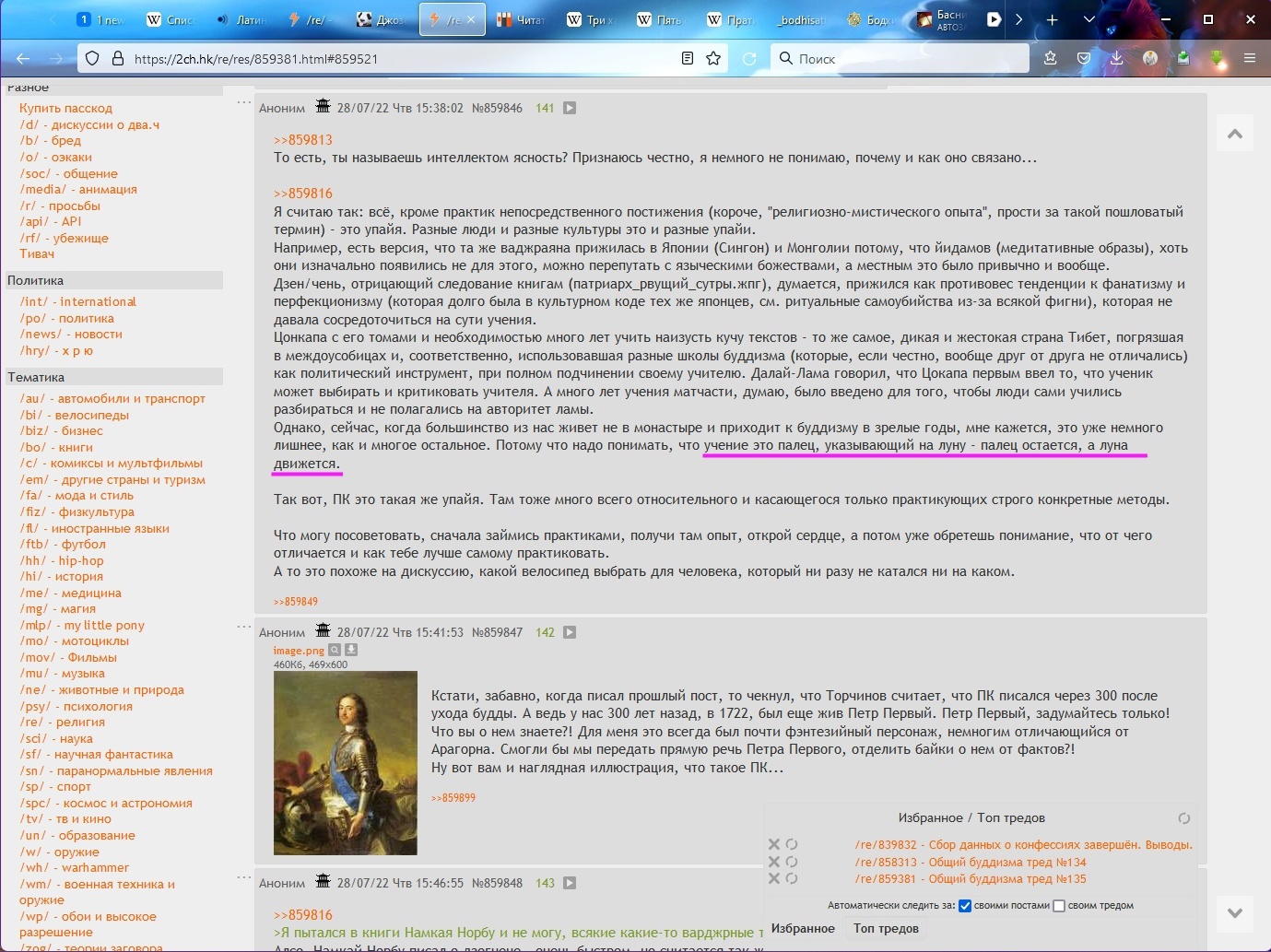Image resolution: width=1271 pixels, height=952 pixels.
Task: Open favorite thread Сбор данных о конфессиях
Action: [1023, 845]
